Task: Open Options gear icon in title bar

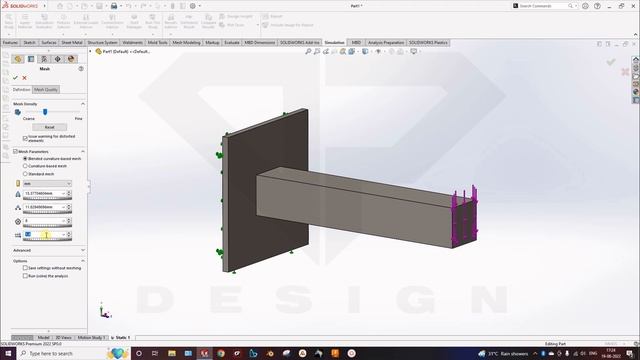Action: click(x=193, y=6)
